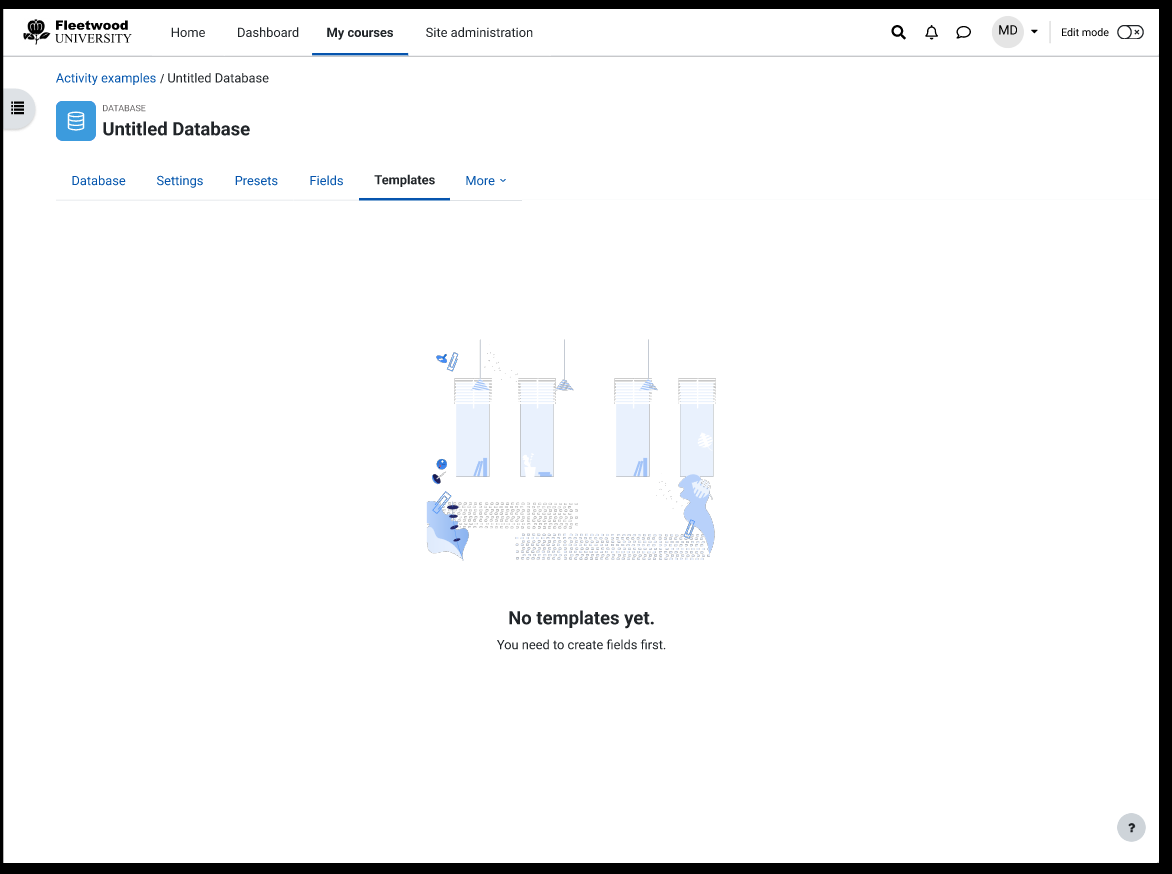The image size is (1172, 874).
Task: Expand the user menu caret
Action: pos(1034,31)
